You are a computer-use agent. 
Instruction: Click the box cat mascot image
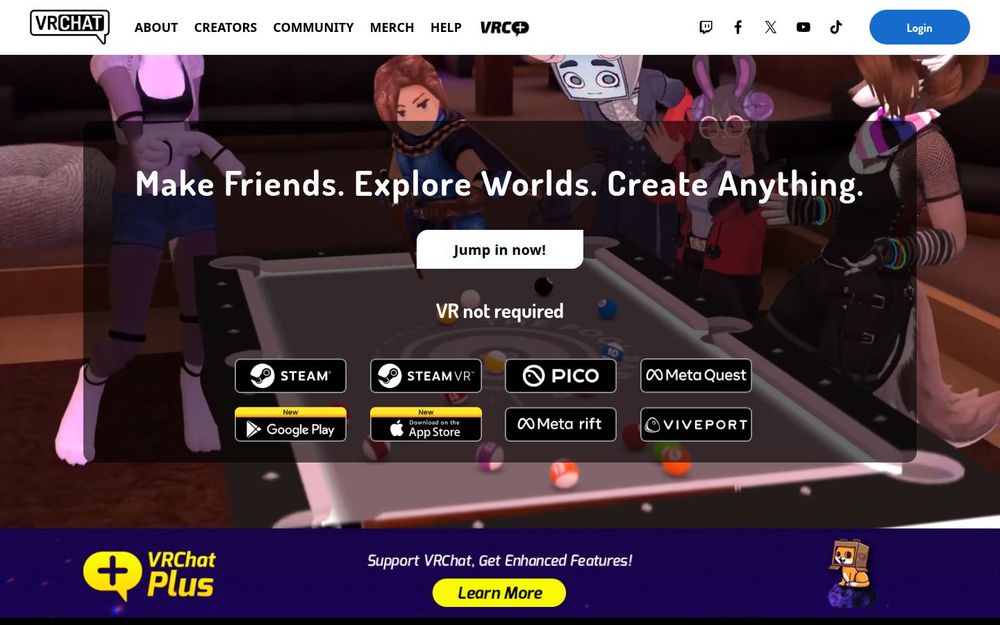pos(851,574)
